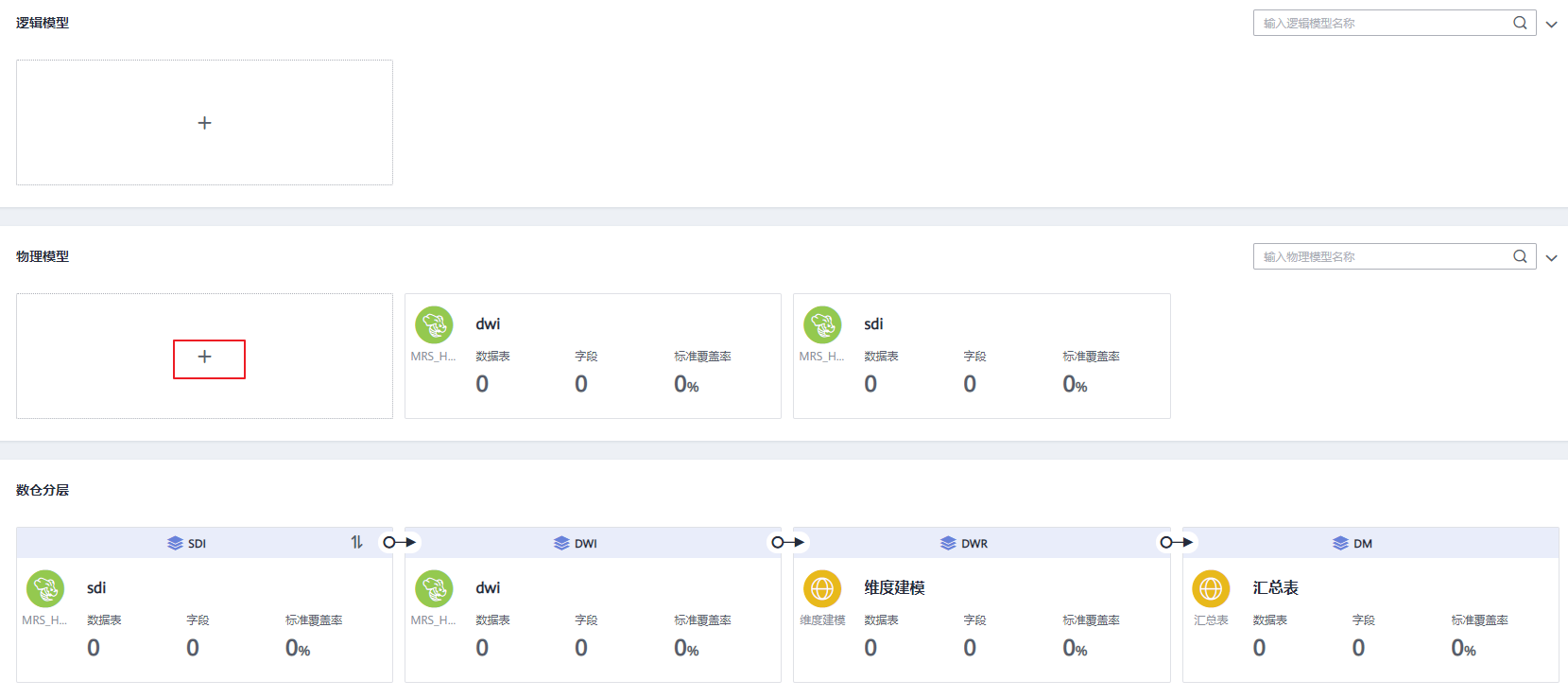This screenshot has height=698, width=1568.
Task: Open the 汇总表 card title
Action: (x=1275, y=588)
